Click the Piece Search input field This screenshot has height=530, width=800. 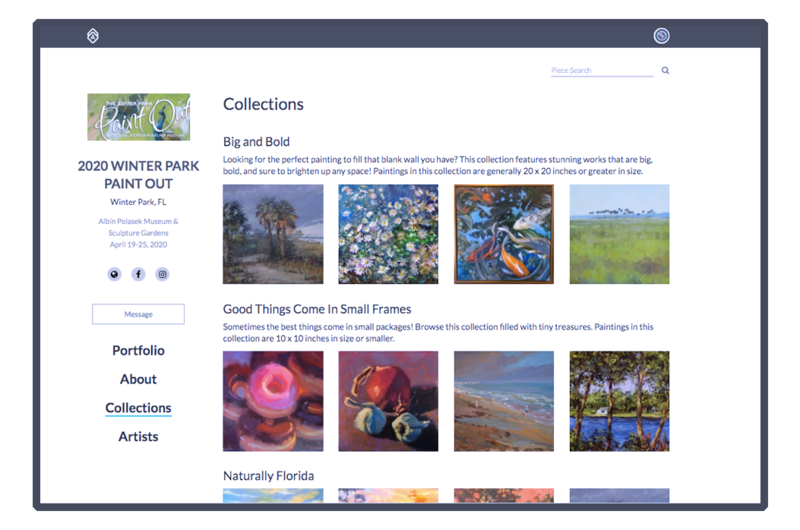[601, 71]
